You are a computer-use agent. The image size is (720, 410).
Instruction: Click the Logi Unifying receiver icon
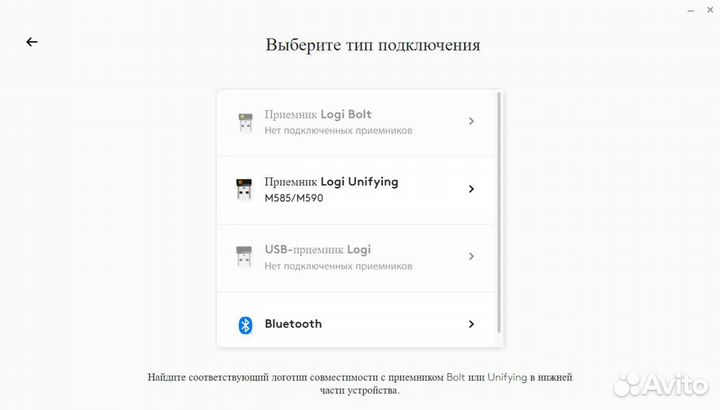coord(244,189)
